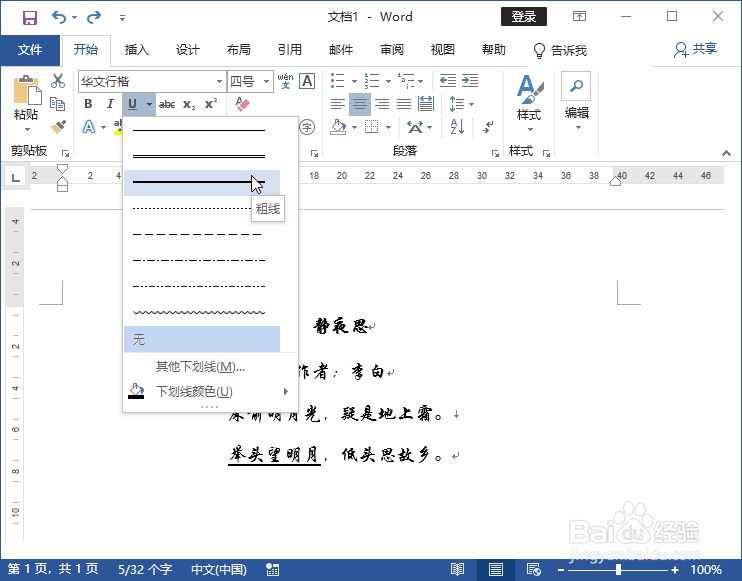The height and width of the screenshot is (581, 742).
Task: Toggle justify alignment
Action: (404, 104)
